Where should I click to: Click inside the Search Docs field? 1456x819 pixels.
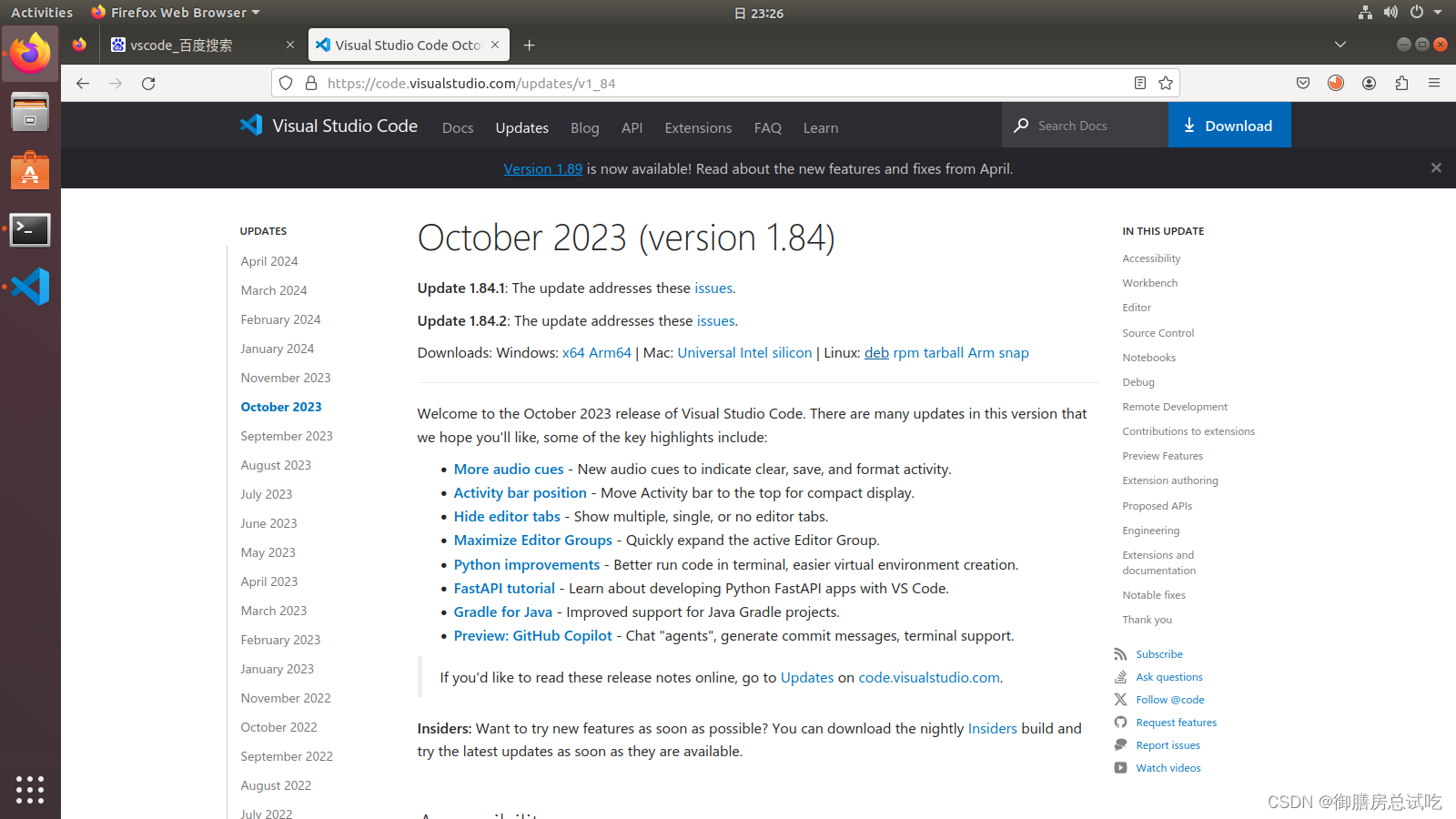pos(1083,125)
